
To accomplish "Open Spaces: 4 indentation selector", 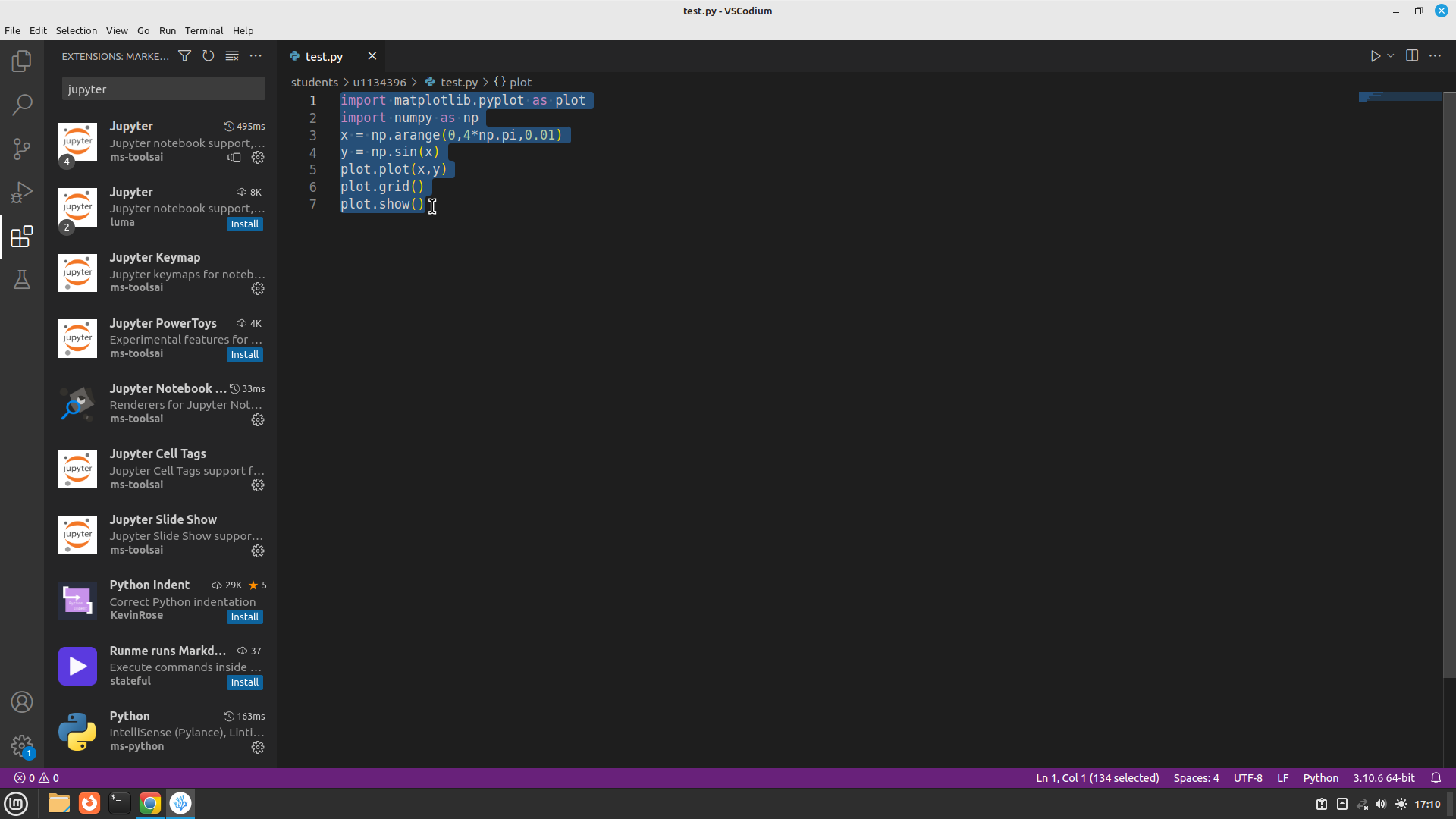I will click(1196, 778).
